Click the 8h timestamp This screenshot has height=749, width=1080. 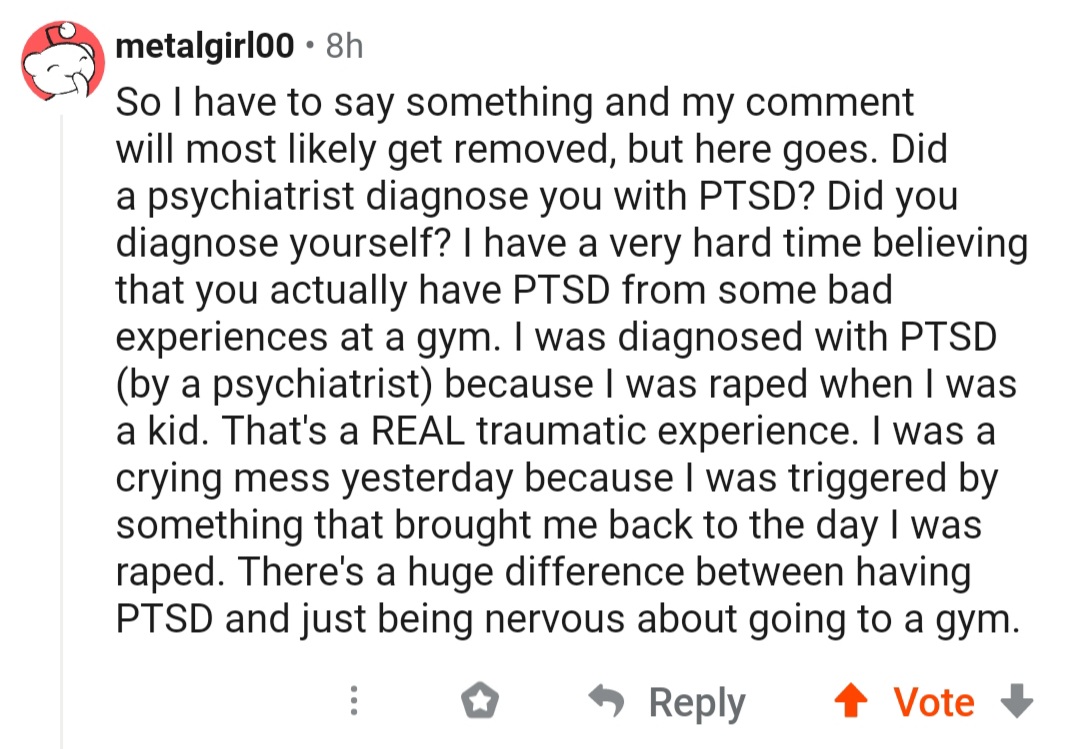click(x=344, y=46)
